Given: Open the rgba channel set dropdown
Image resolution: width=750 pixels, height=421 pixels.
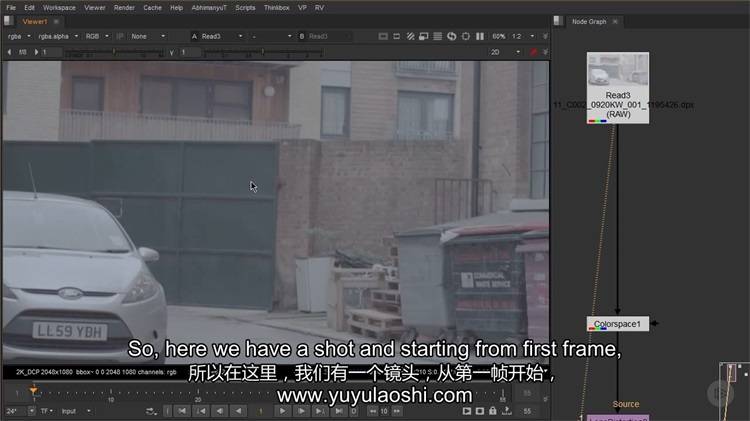Looking at the screenshot, I should pyautogui.click(x=19, y=36).
